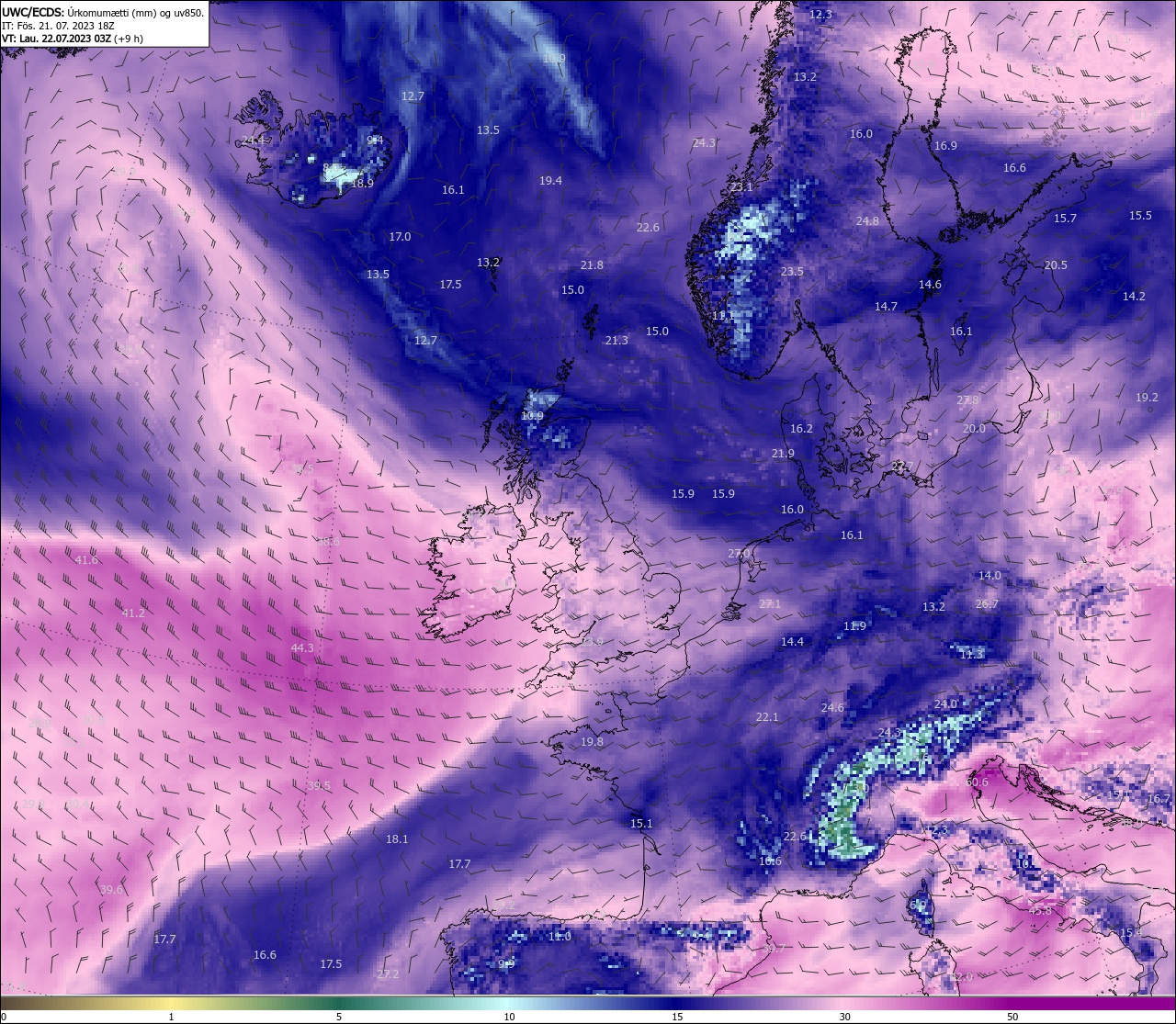Click the 14.2 value label

[1134, 296]
